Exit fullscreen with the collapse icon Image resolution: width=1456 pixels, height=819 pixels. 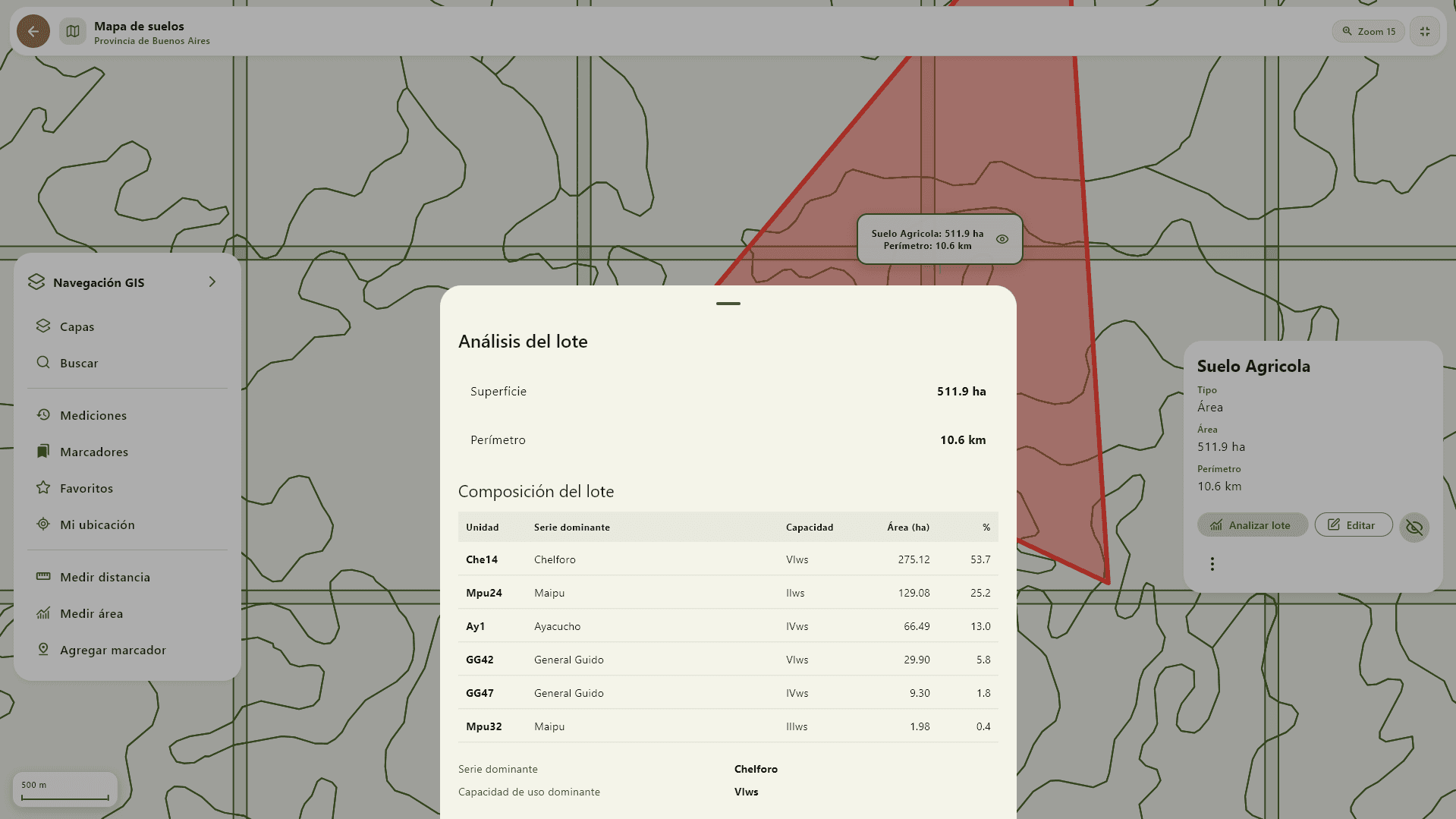point(1425,32)
